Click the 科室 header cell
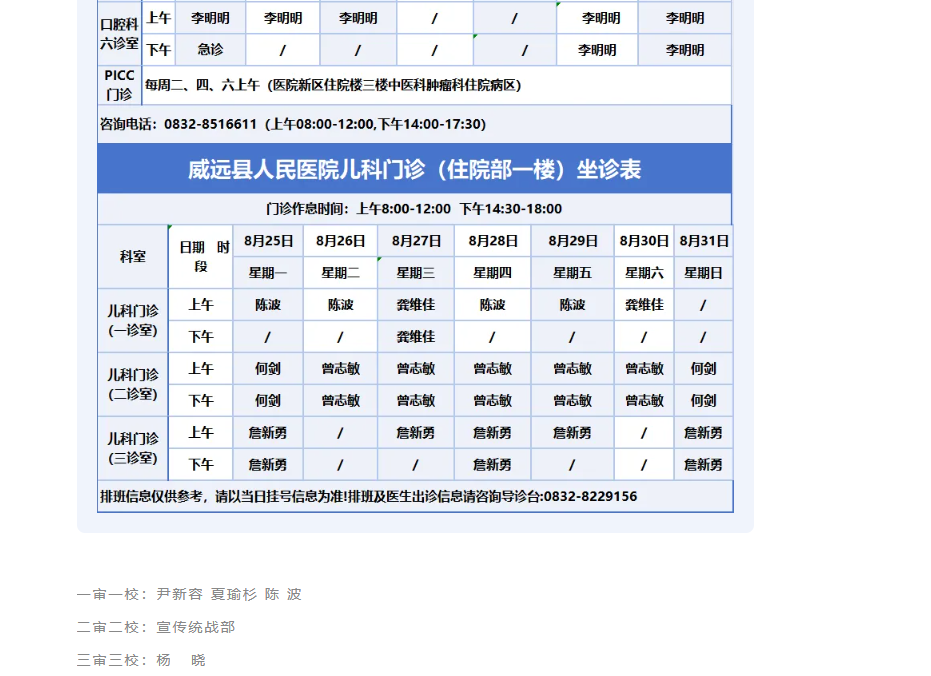The width and height of the screenshot is (931, 676). click(x=133, y=257)
